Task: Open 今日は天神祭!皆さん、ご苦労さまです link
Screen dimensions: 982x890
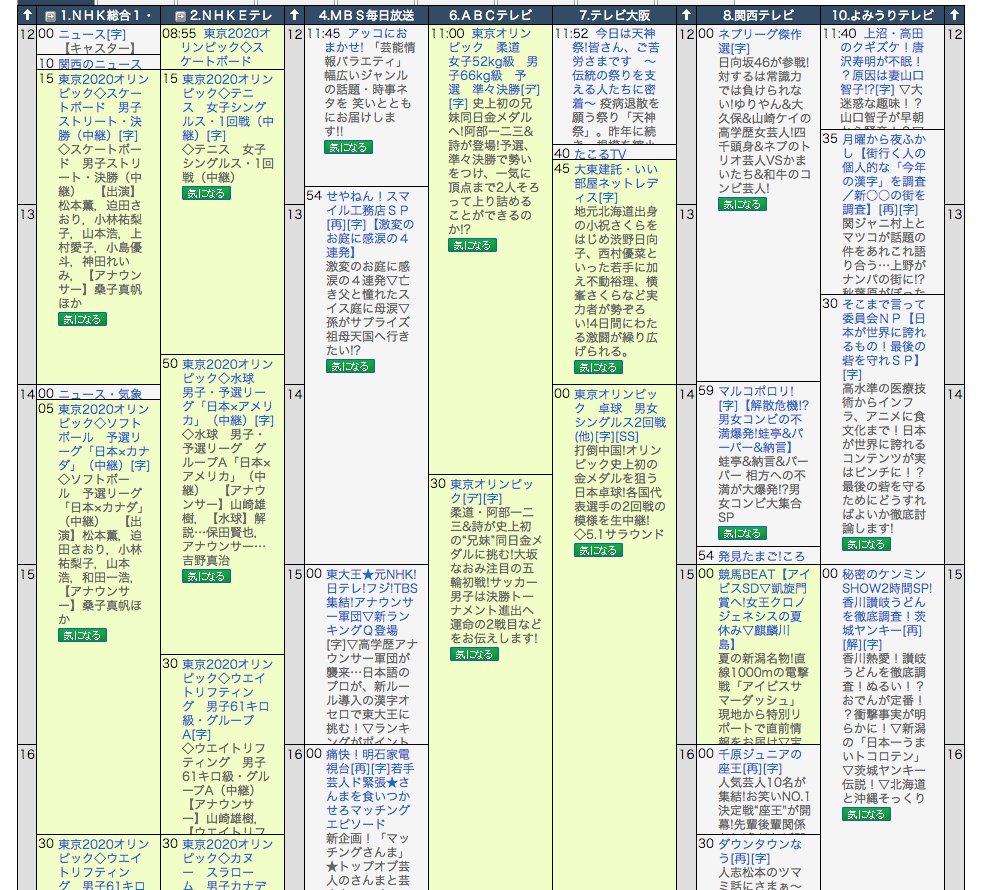Action: (614, 68)
